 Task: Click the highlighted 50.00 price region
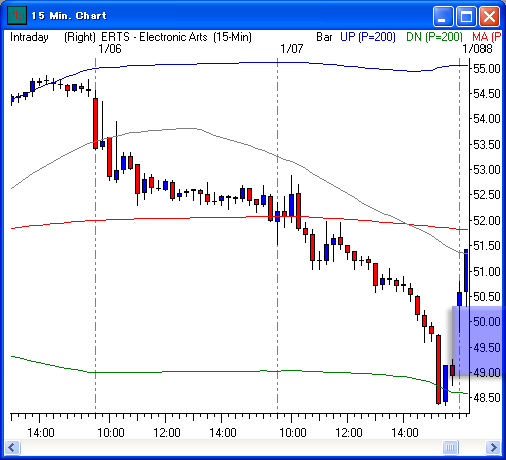click(x=477, y=341)
